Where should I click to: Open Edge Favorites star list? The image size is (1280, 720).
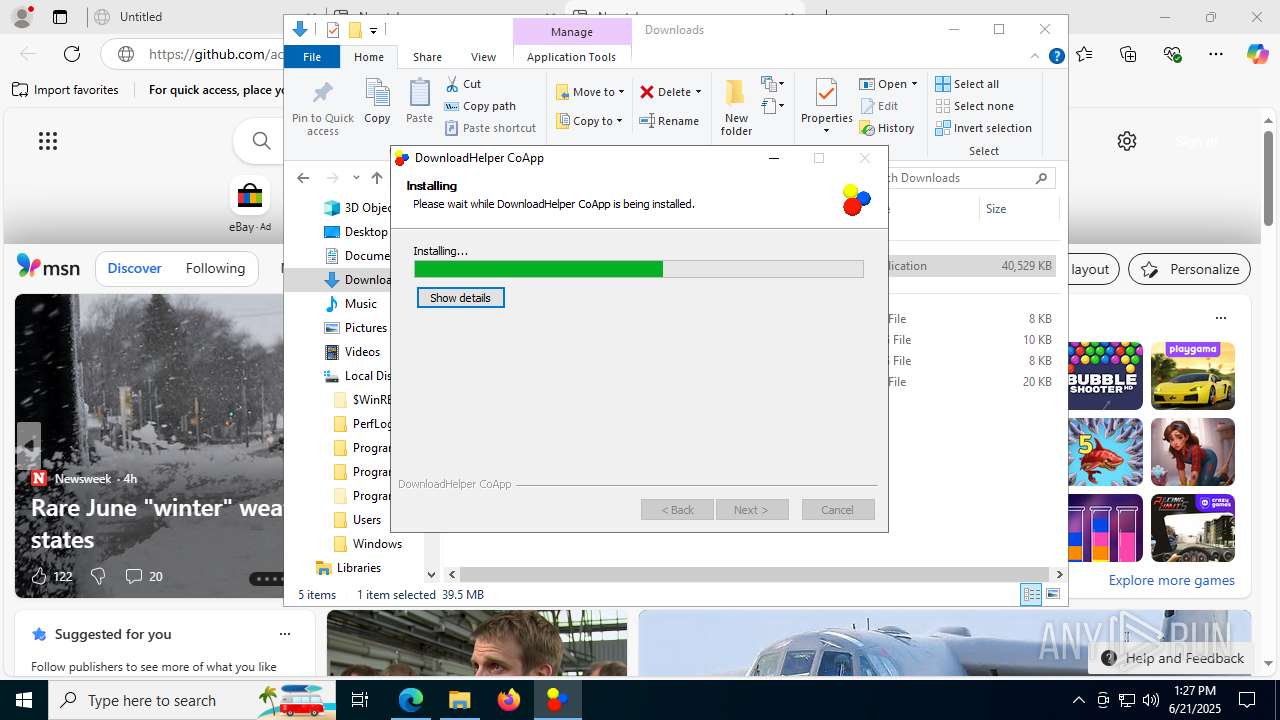pos(1085,54)
